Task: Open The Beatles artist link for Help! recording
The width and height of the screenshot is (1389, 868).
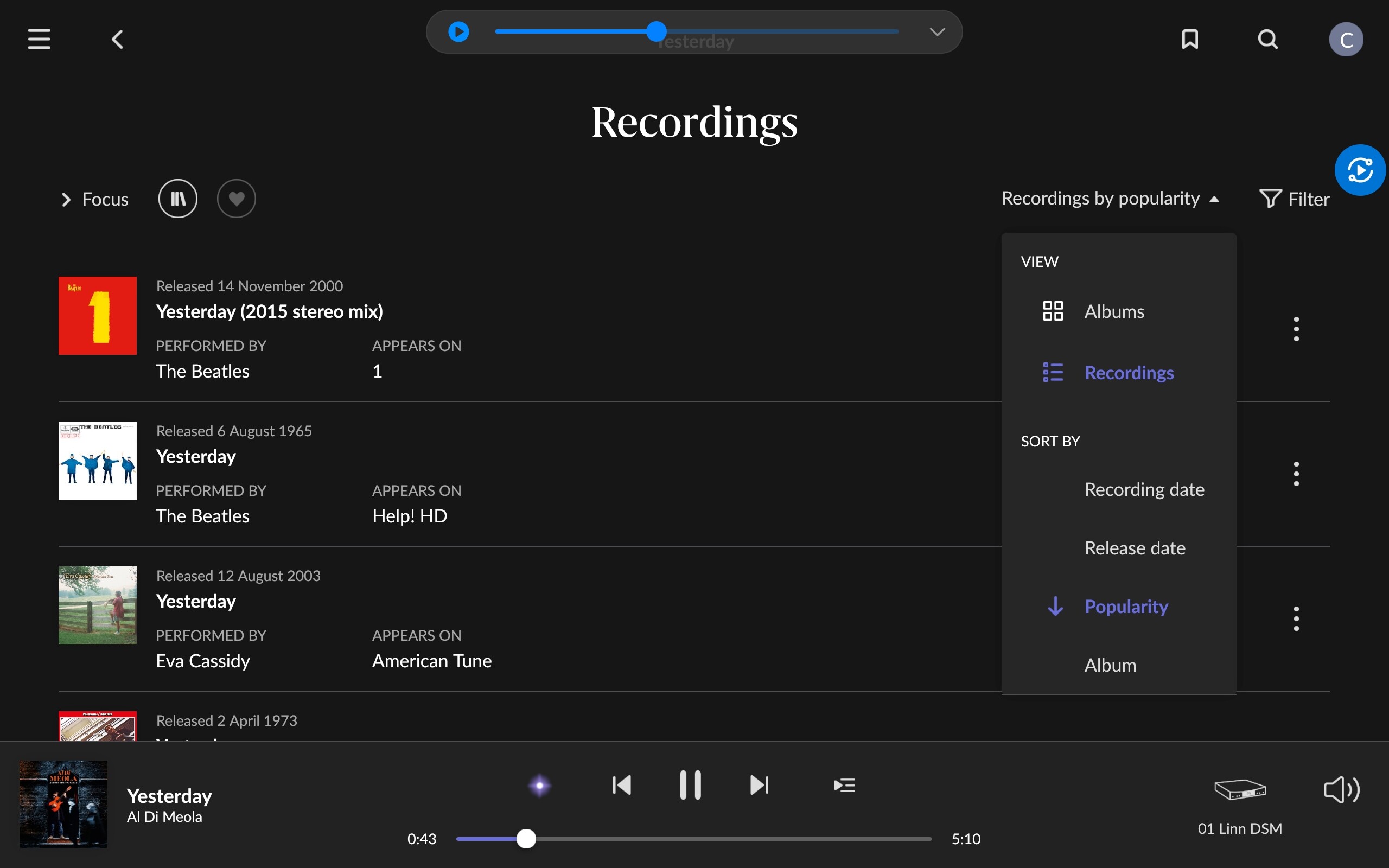Action: [202, 516]
